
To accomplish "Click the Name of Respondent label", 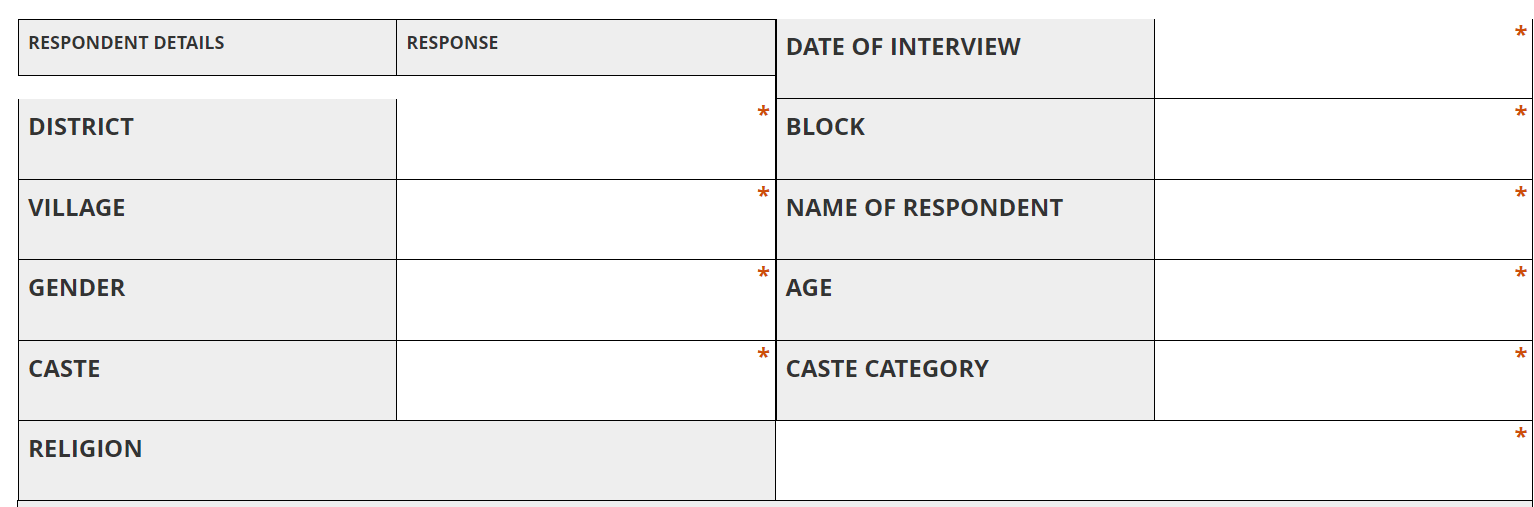I will pyautogui.click(x=924, y=208).
